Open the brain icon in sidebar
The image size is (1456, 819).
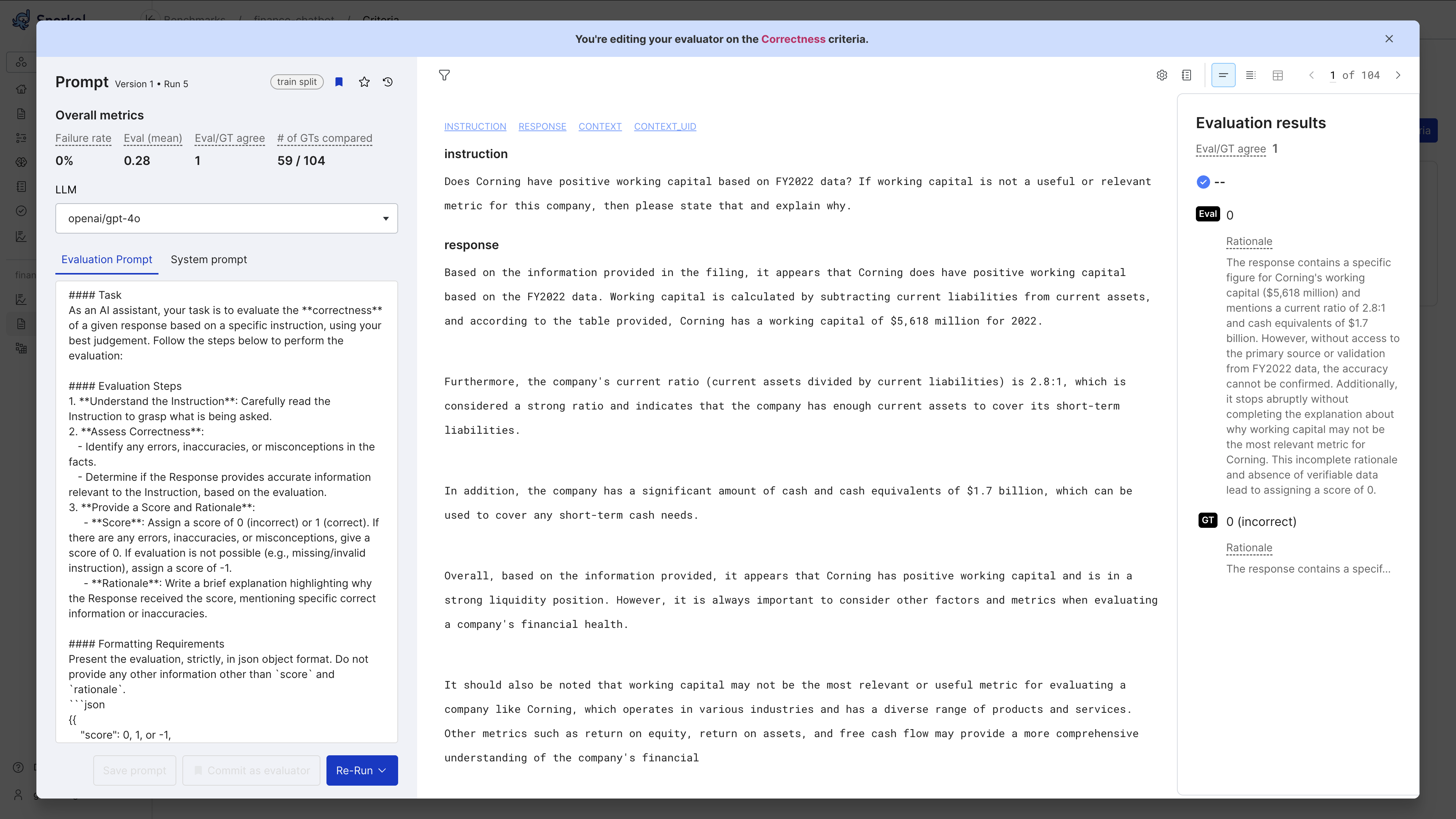tap(22, 162)
